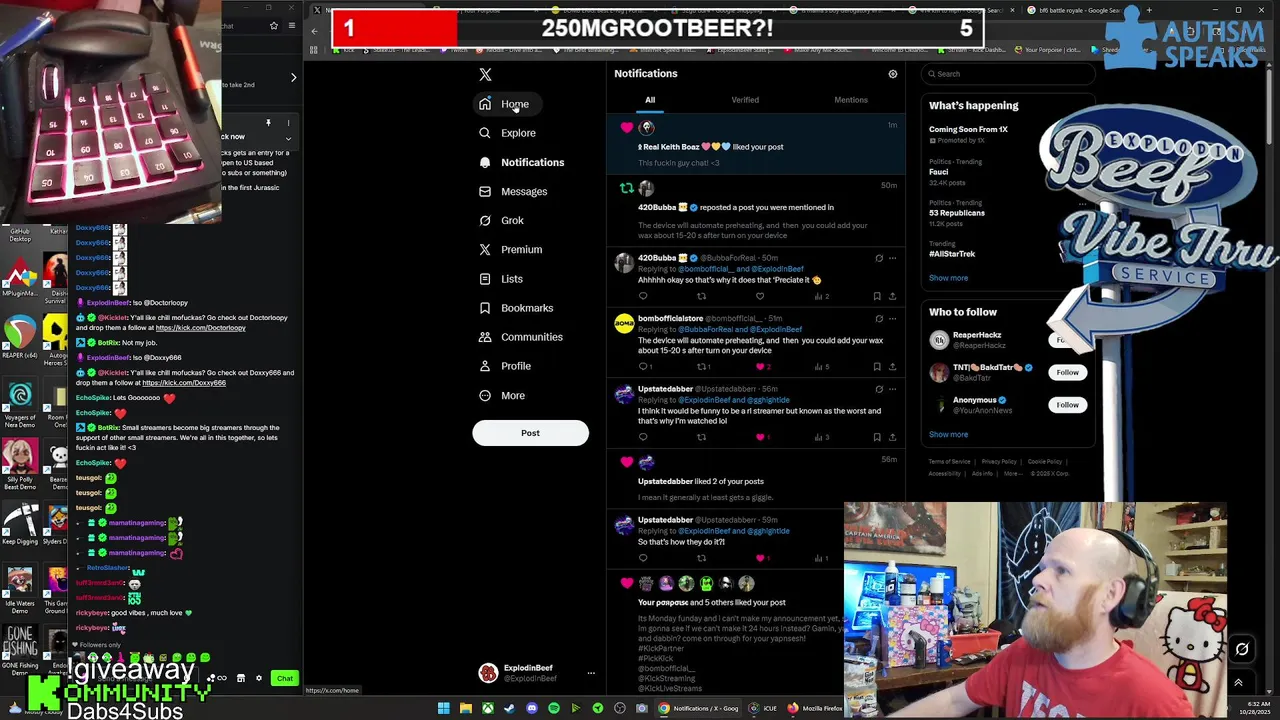
Task: Open more options on bombofficialstore's reply
Action: 892,319
